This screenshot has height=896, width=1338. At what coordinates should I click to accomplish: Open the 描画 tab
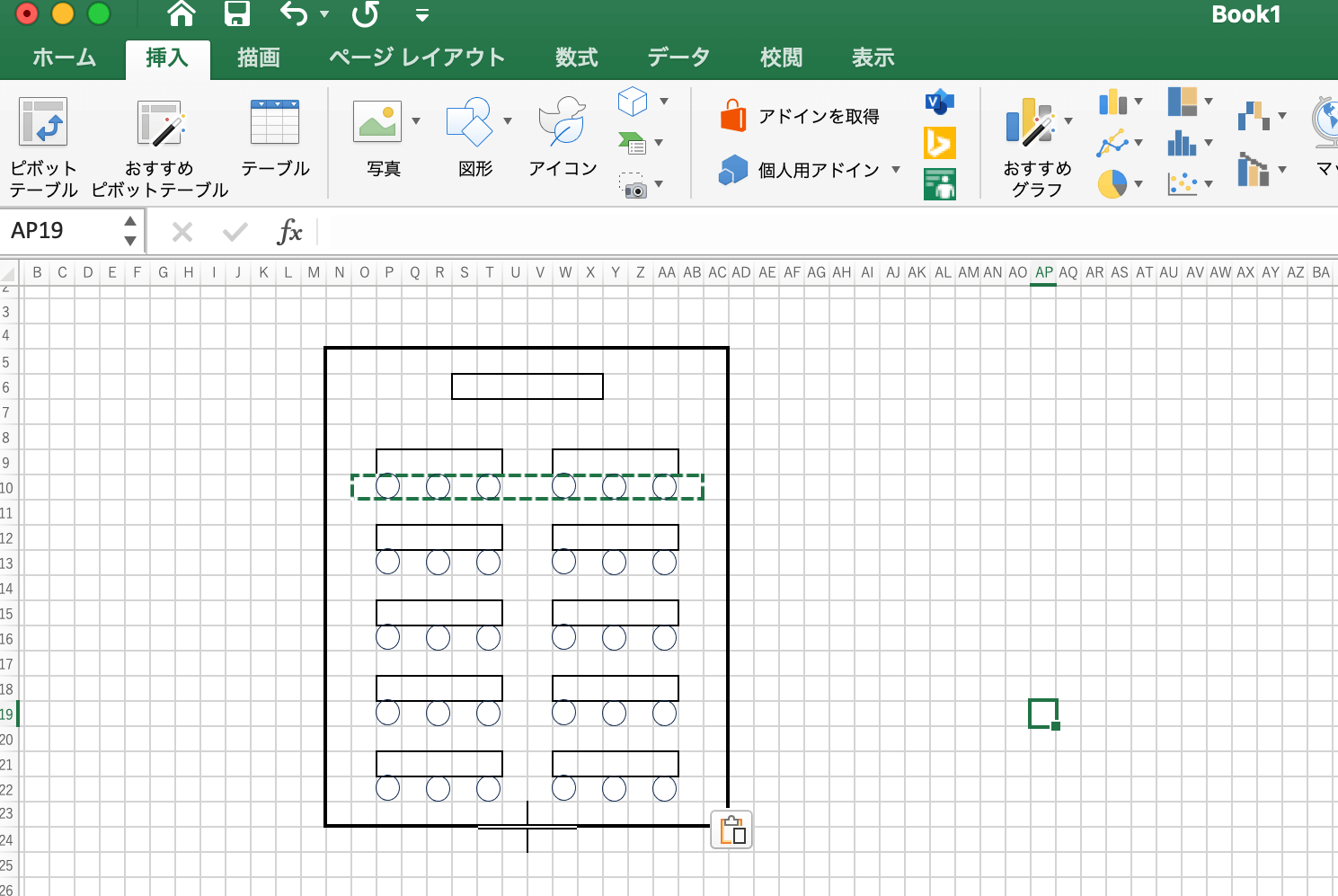point(259,58)
